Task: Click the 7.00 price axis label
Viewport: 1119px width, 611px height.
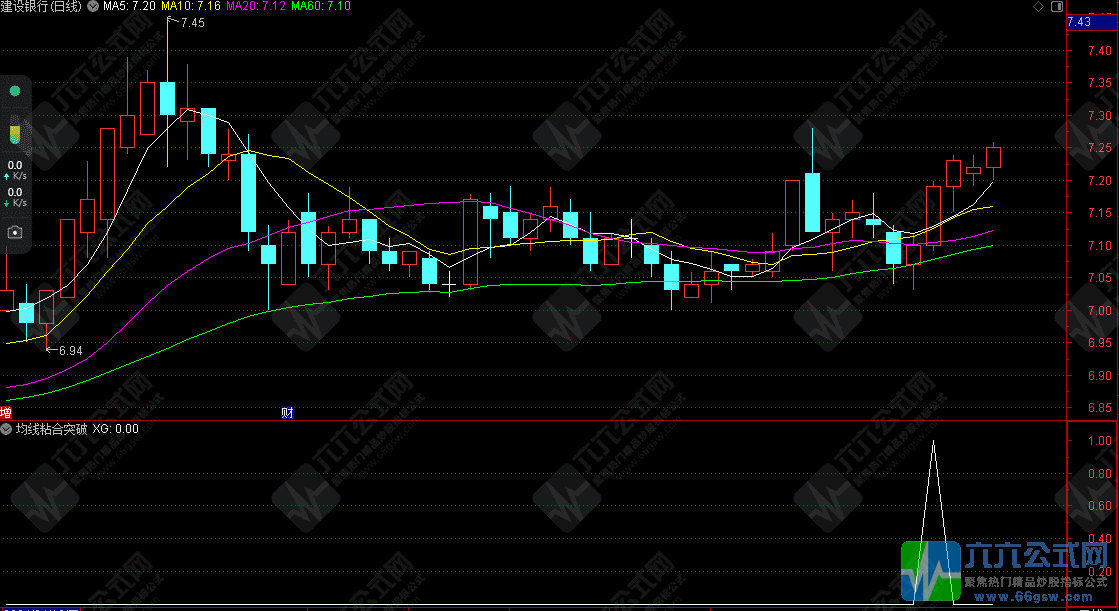Action: tap(1100, 310)
